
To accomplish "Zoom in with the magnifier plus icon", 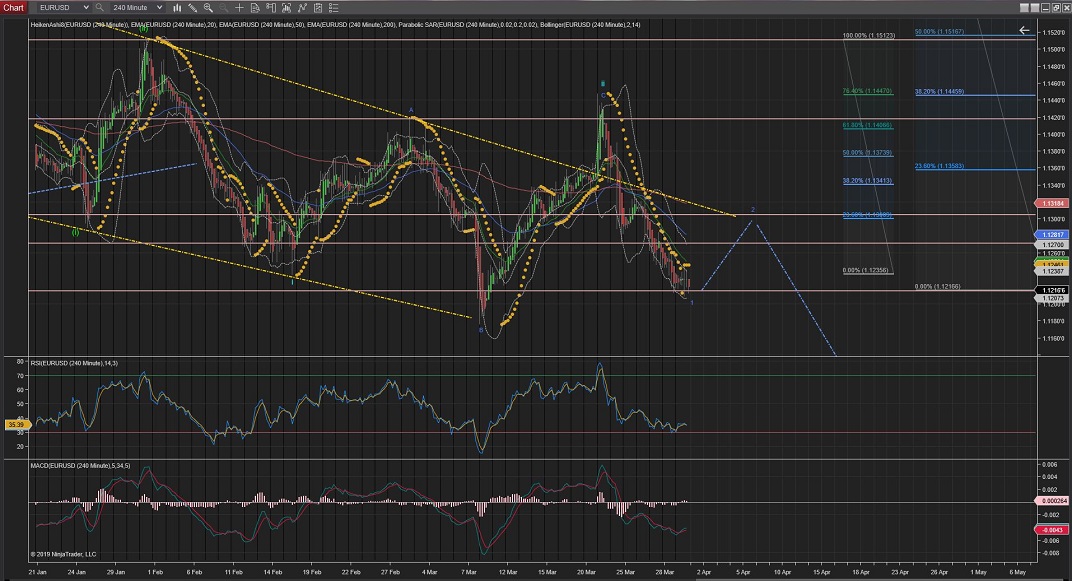I will pos(208,8).
